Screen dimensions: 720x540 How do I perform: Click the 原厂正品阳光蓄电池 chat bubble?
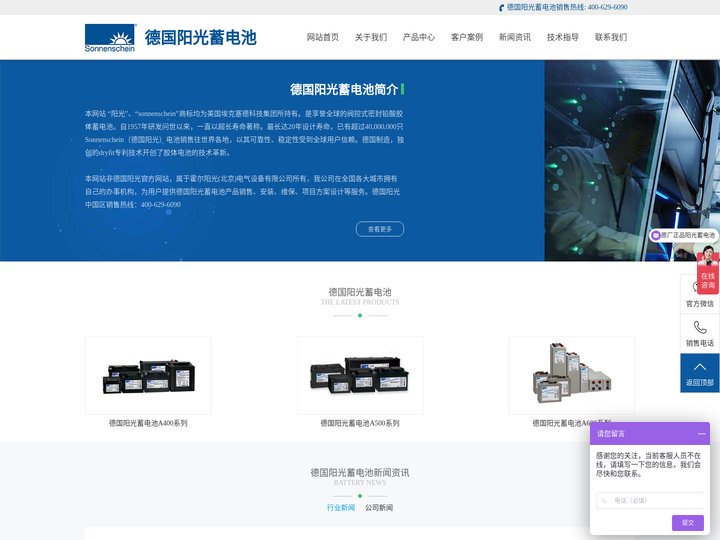pos(684,235)
